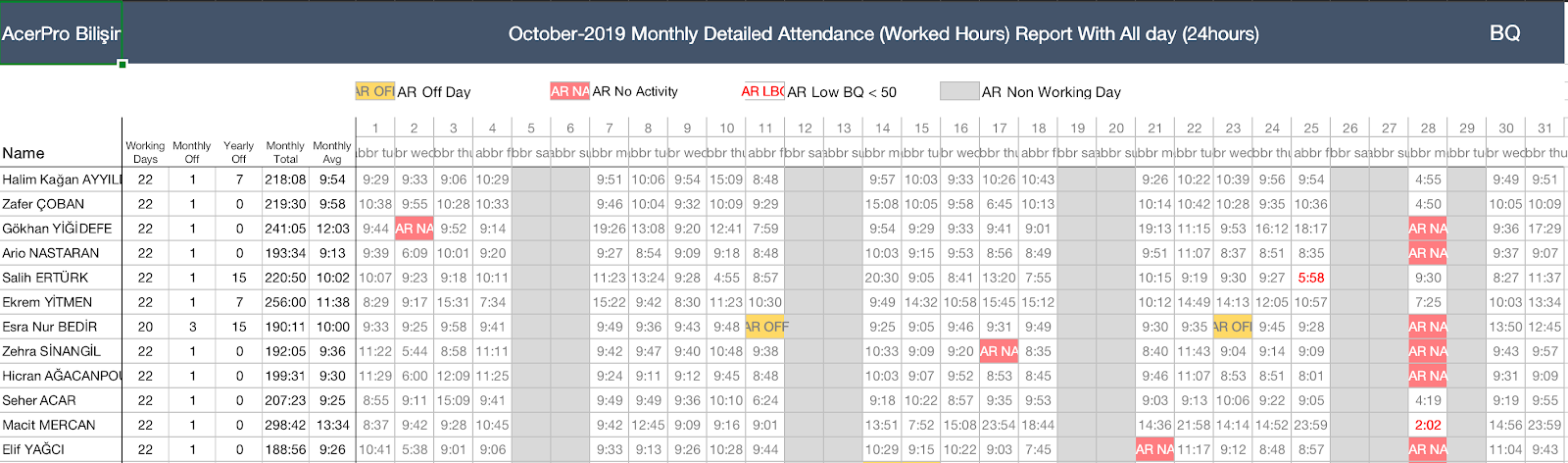Select the AR Low BQ legend swatch
1568x463 pixels.
[762, 91]
